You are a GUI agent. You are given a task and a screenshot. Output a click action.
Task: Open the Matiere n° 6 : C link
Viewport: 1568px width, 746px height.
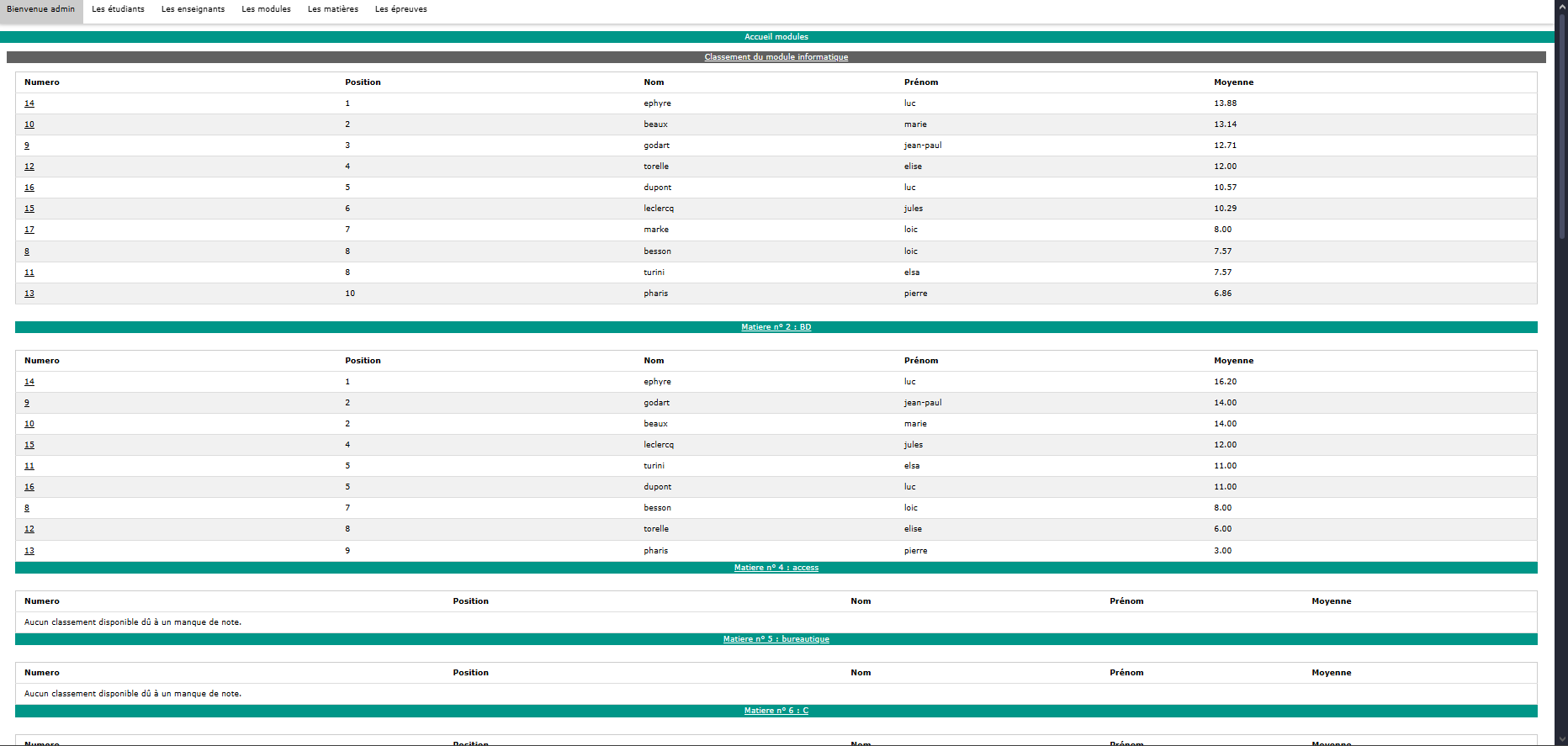(x=776, y=711)
